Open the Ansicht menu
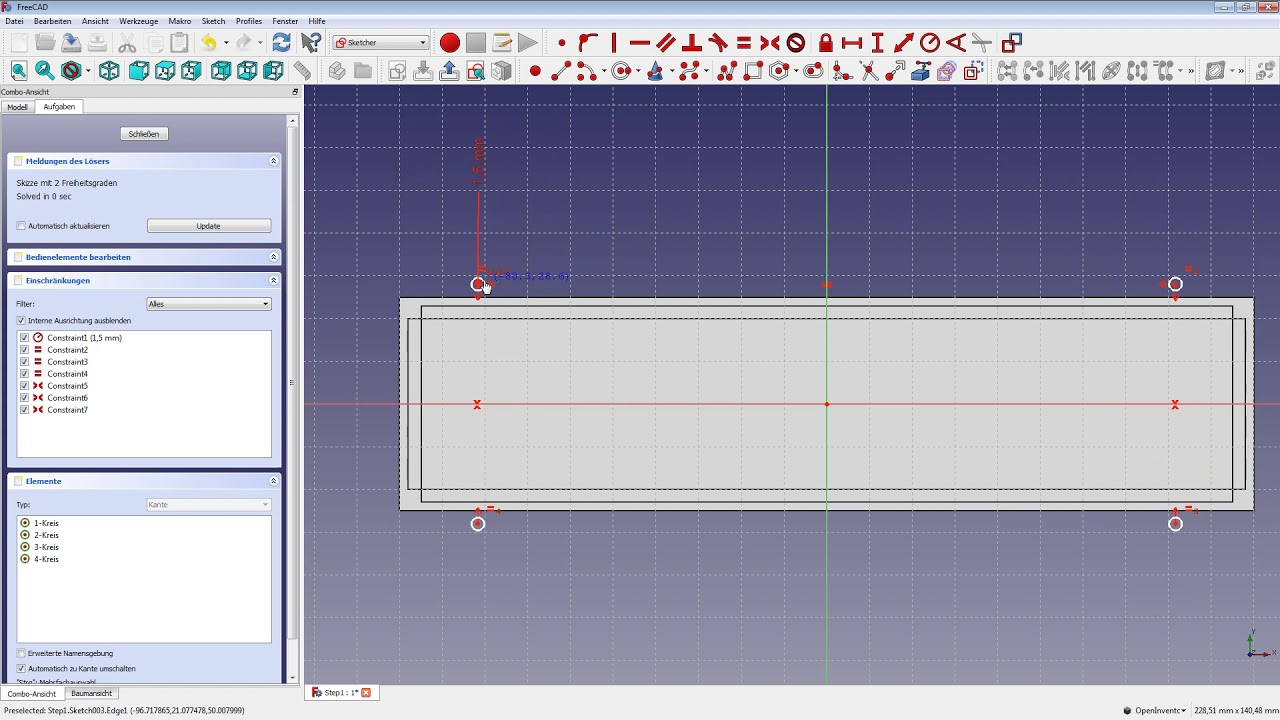Viewport: 1280px width, 720px height. coord(95,21)
